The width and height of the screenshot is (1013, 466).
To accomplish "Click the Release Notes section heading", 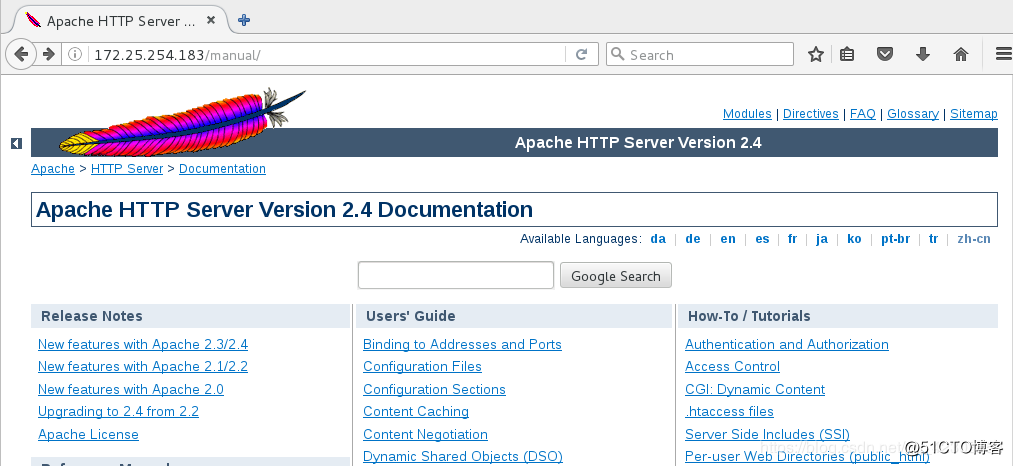I will pyautogui.click(x=92, y=316).
